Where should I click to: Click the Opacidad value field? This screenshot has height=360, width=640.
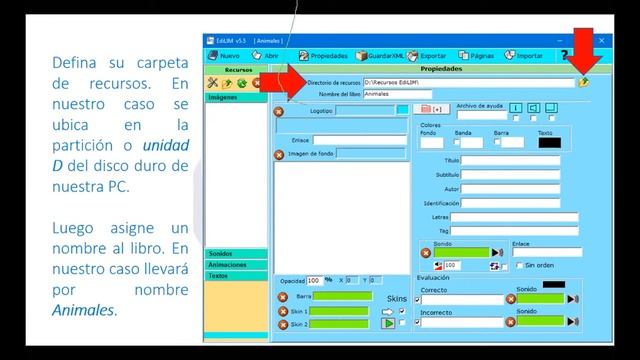(315, 280)
